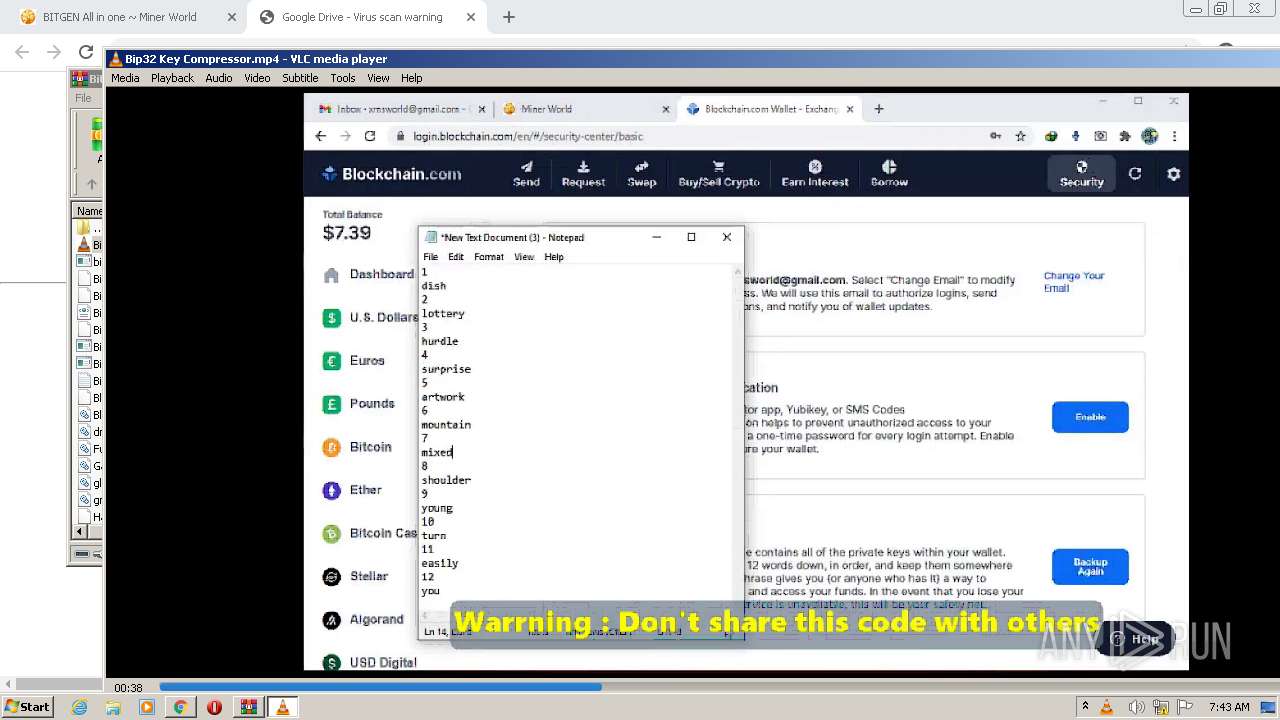Switch to BITGEN All in one browser tab

[x=119, y=17]
